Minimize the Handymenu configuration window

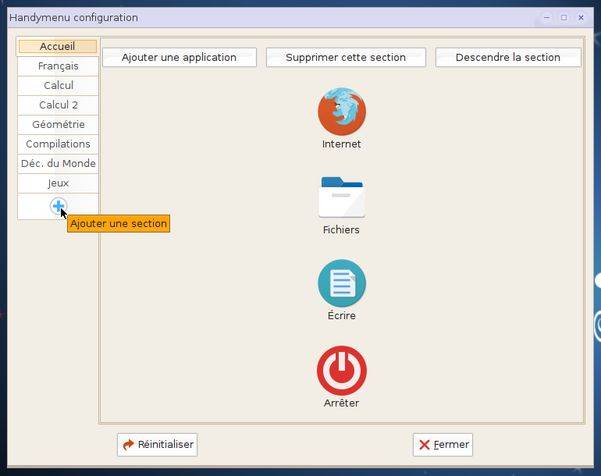(547, 18)
